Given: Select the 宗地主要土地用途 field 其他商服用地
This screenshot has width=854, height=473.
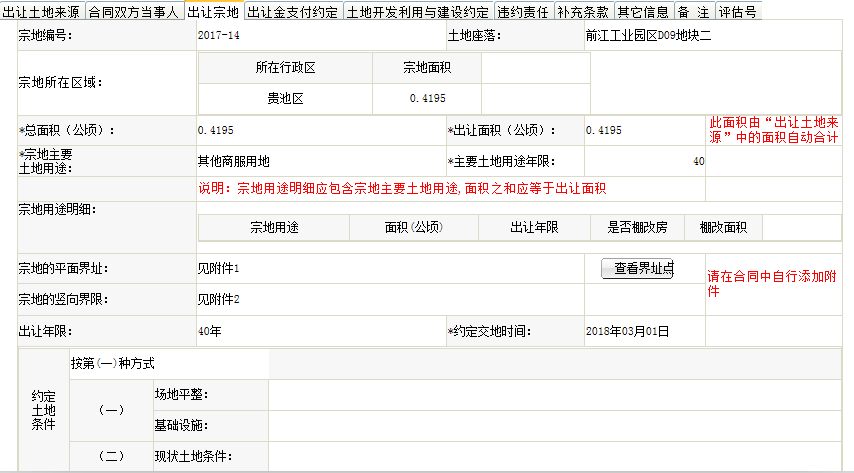Looking at the screenshot, I should [x=320, y=161].
